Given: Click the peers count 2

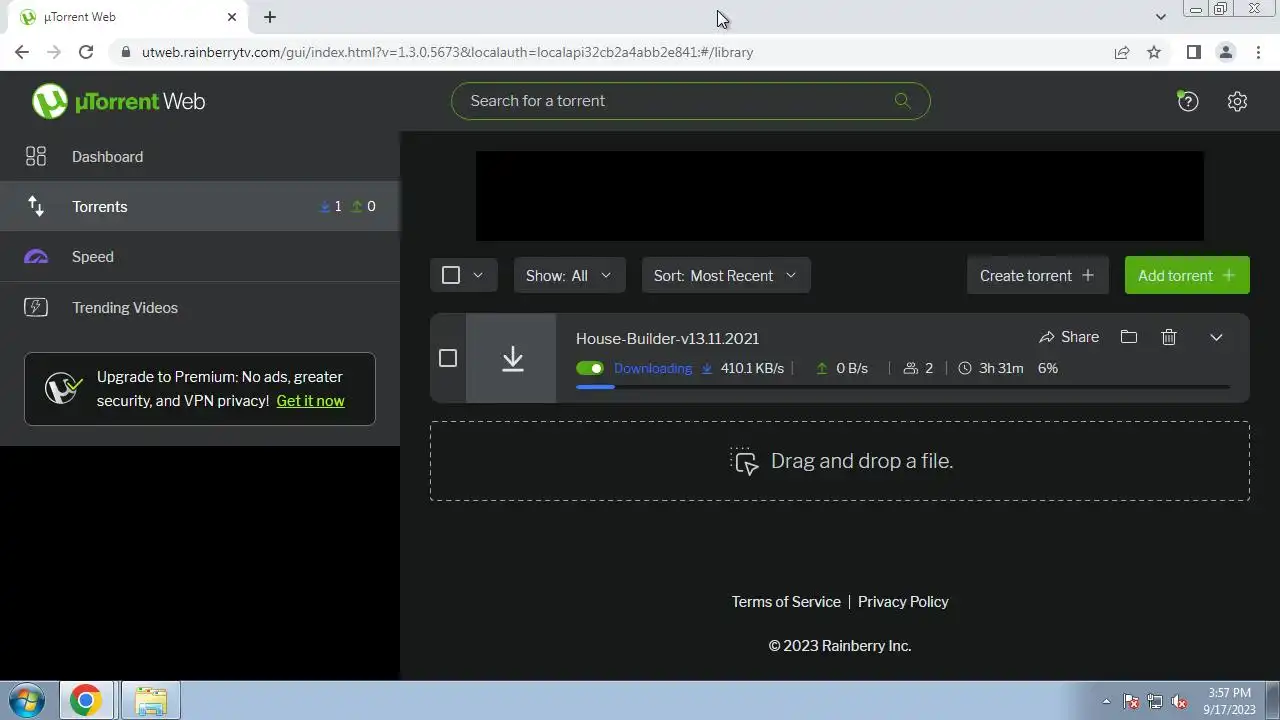Looking at the screenshot, I should pos(929,368).
